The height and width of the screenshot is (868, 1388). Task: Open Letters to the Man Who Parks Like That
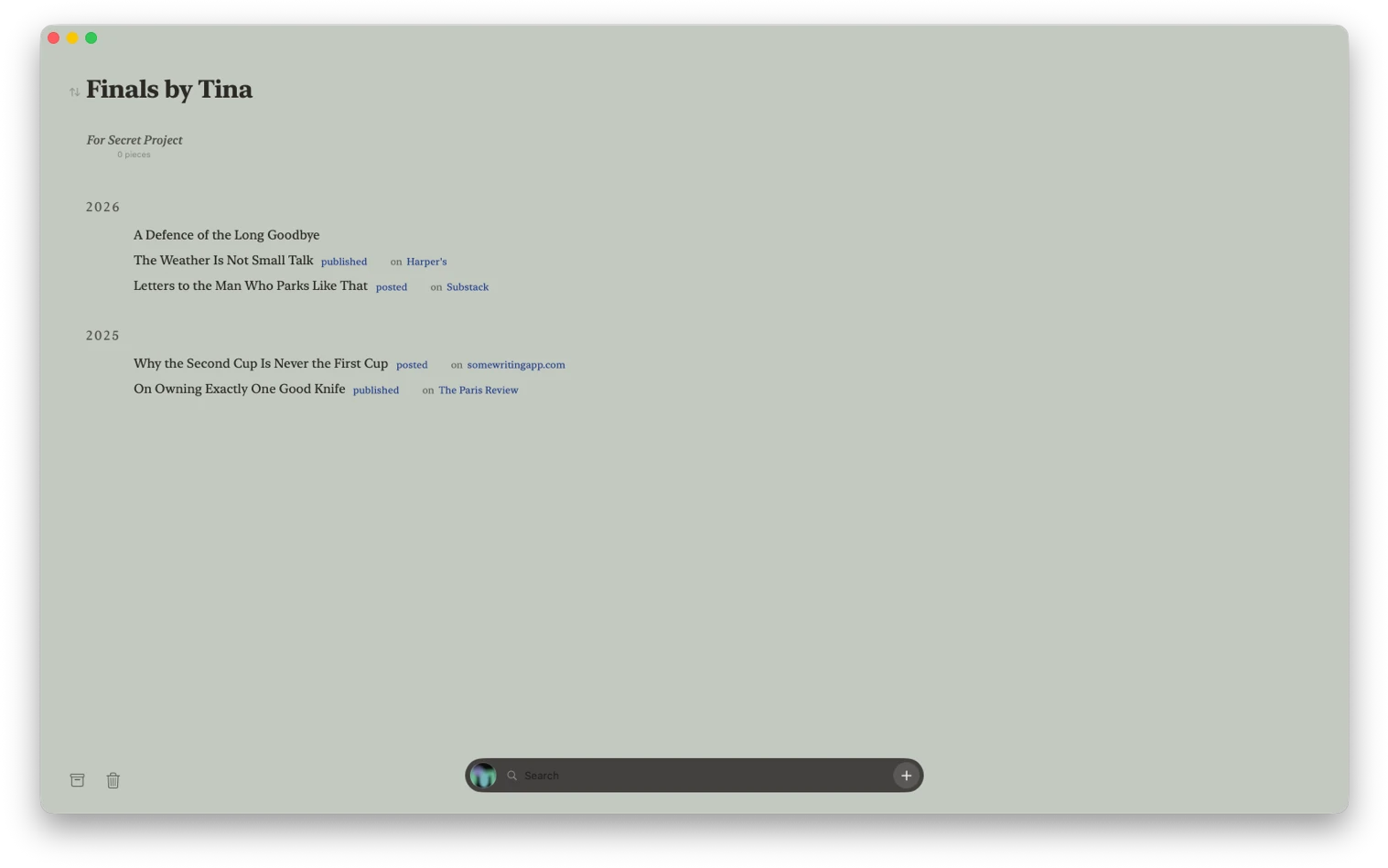251,286
